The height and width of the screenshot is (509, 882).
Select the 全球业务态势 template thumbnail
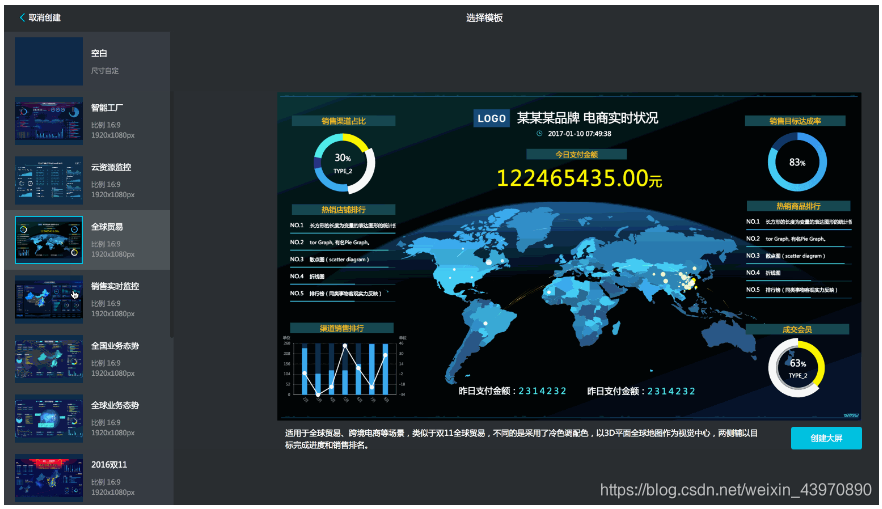coord(49,419)
